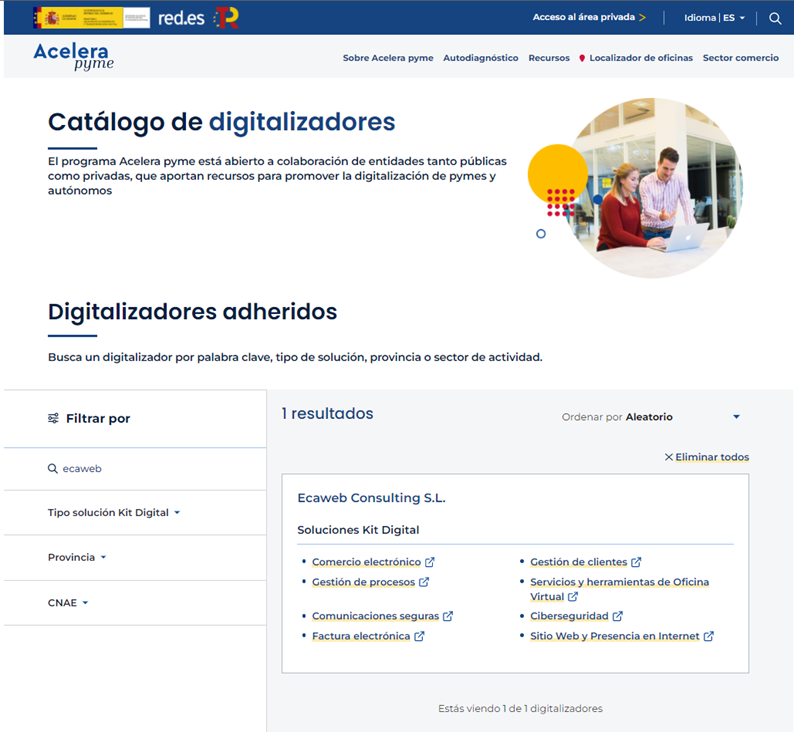This screenshot has height=732, width=794.
Task: Click the red.es logo
Action: point(181,18)
